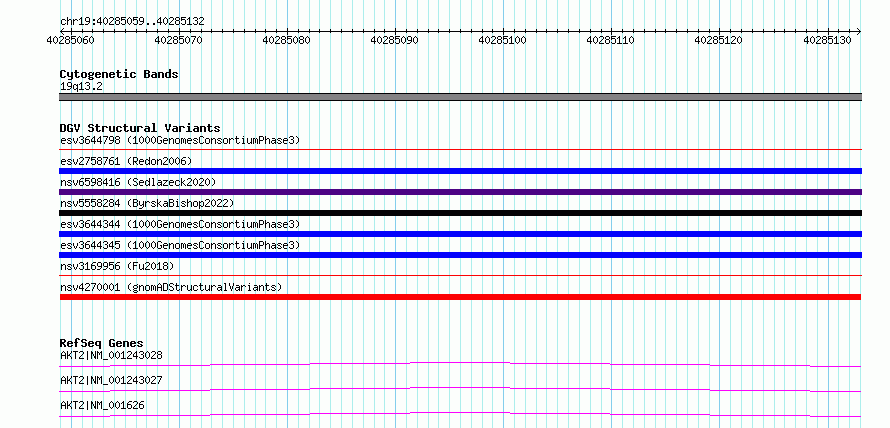Click magenta line of AKT2|NM_001626
Image resolution: width=890 pixels, height=428 pixels.
click(x=460, y=414)
